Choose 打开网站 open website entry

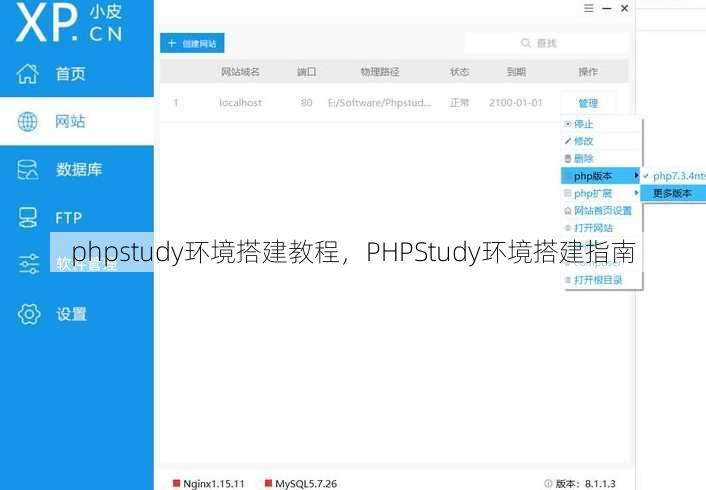[x=601, y=228]
